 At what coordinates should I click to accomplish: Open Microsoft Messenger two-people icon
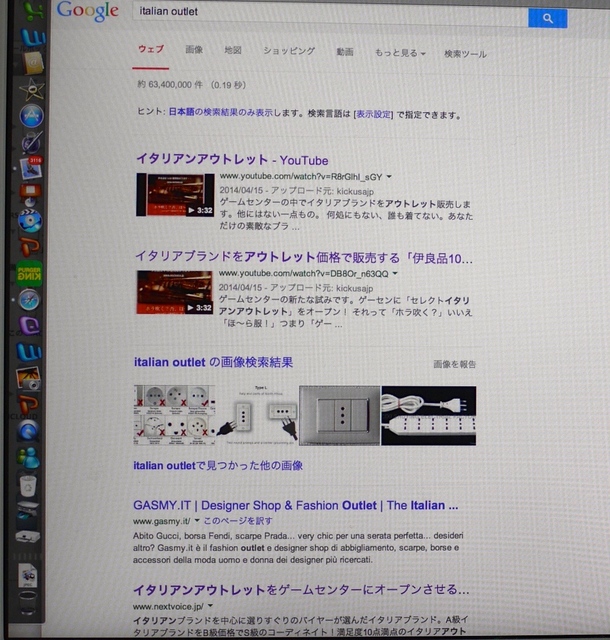click(28, 457)
